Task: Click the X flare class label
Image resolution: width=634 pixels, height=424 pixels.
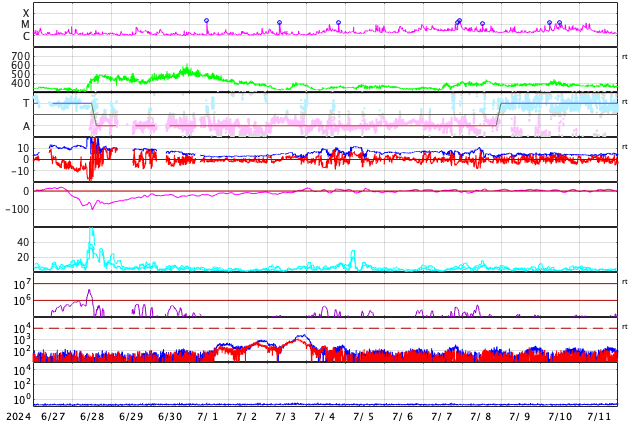Action: tap(26, 13)
